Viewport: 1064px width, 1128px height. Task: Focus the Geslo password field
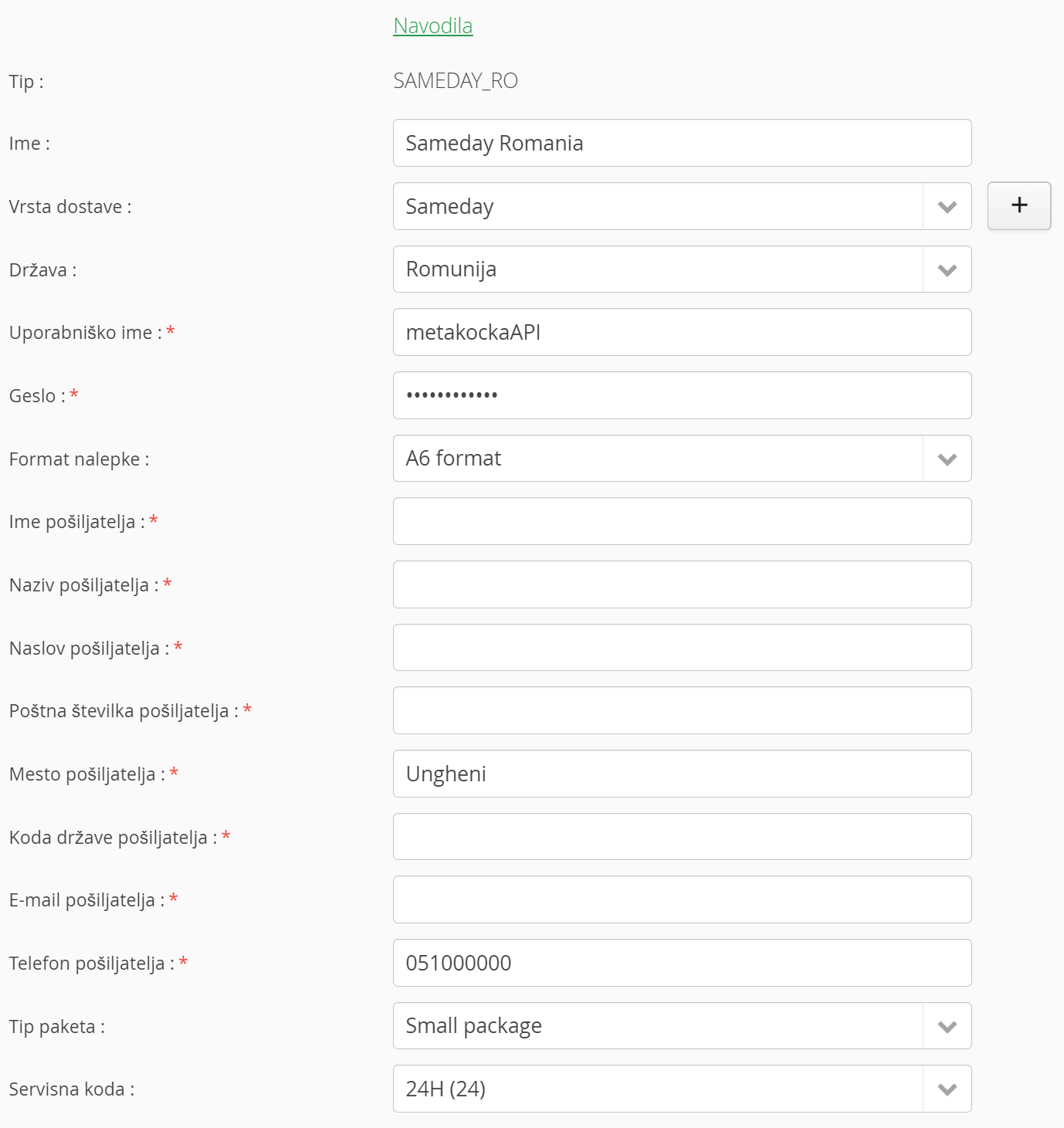point(683,395)
